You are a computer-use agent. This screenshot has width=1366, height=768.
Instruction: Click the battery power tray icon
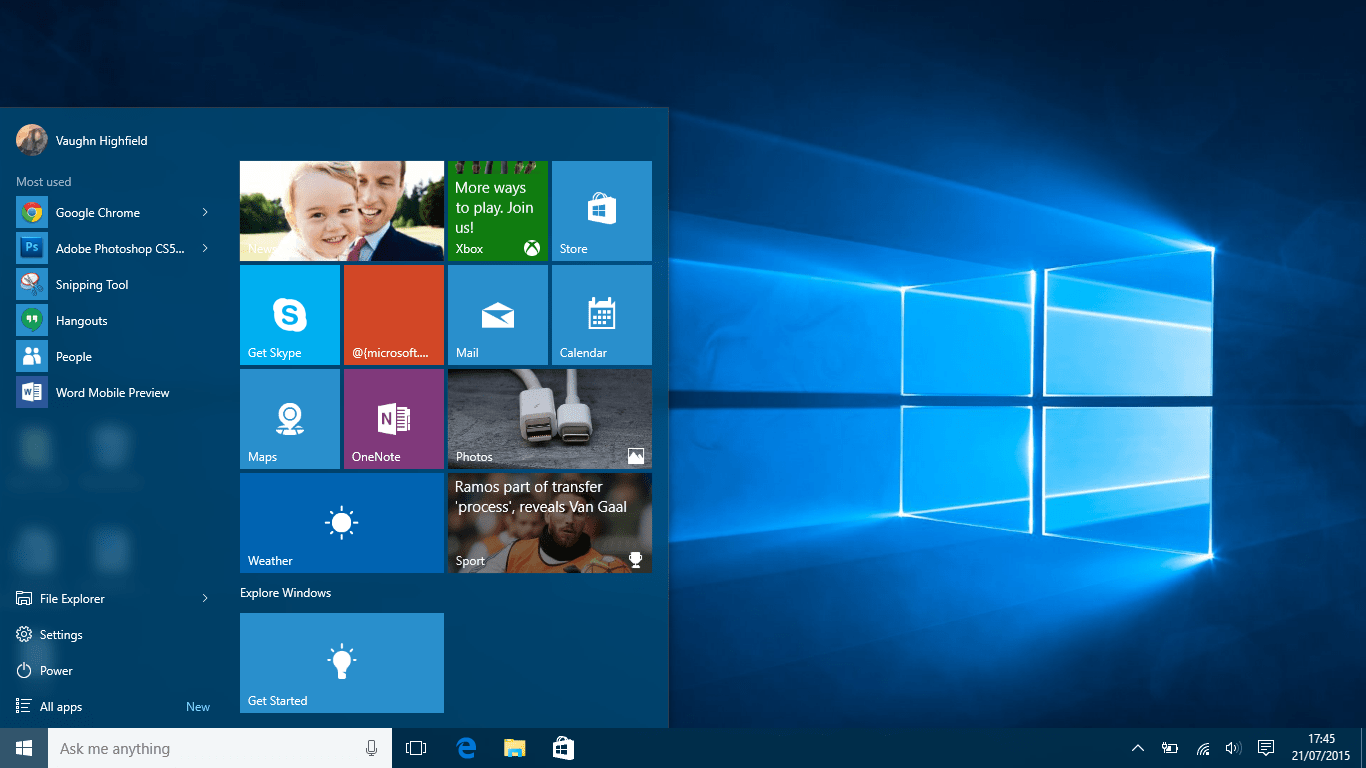[x=1170, y=748]
